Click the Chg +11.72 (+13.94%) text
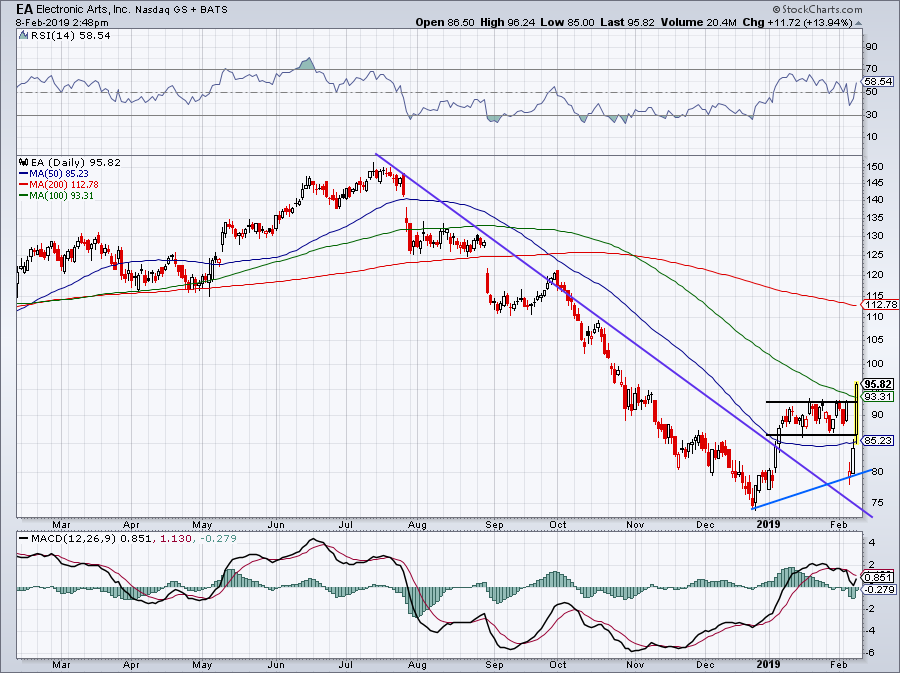Image resolution: width=900 pixels, height=673 pixels. [x=797, y=22]
